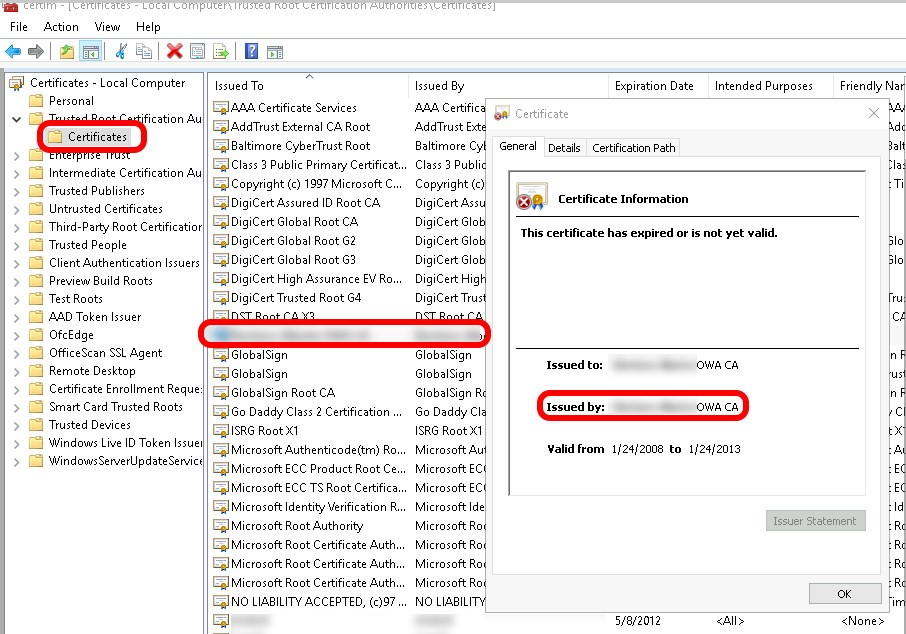
Task: Toggle the Show/Hide Console Tree icon
Action: pos(92,50)
